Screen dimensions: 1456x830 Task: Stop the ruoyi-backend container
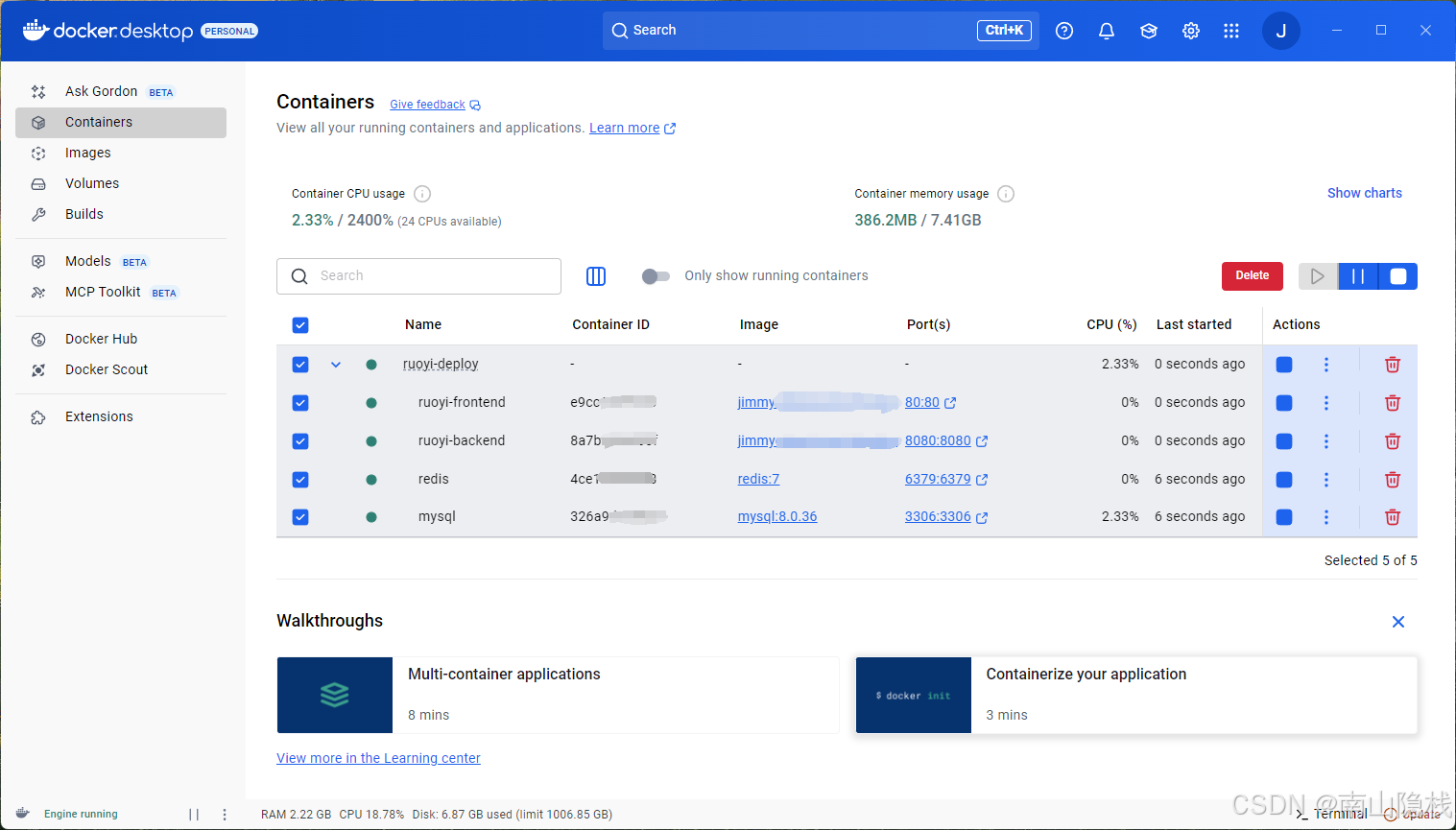(1284, 441)
